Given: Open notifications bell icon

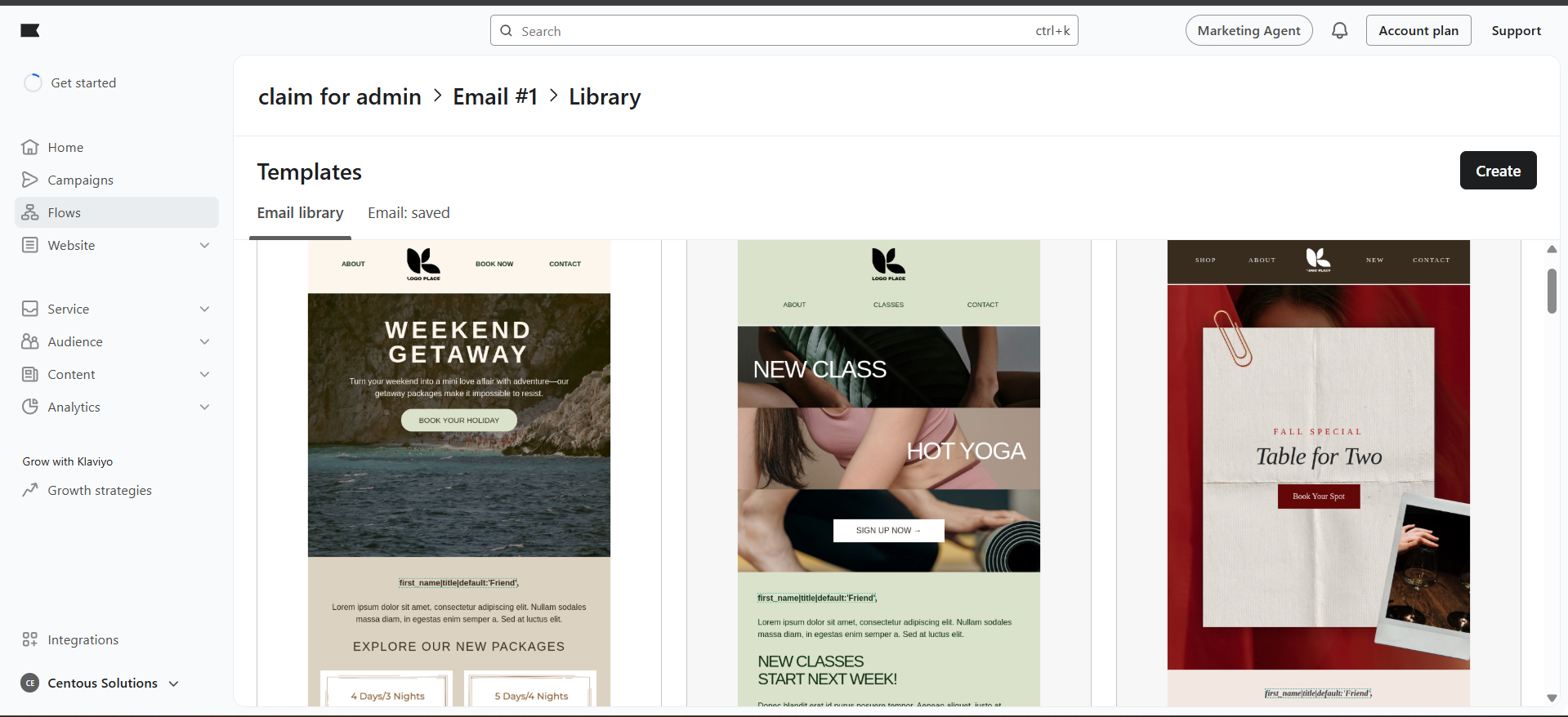Looking at the screenshot, I should pos(1339,31).
